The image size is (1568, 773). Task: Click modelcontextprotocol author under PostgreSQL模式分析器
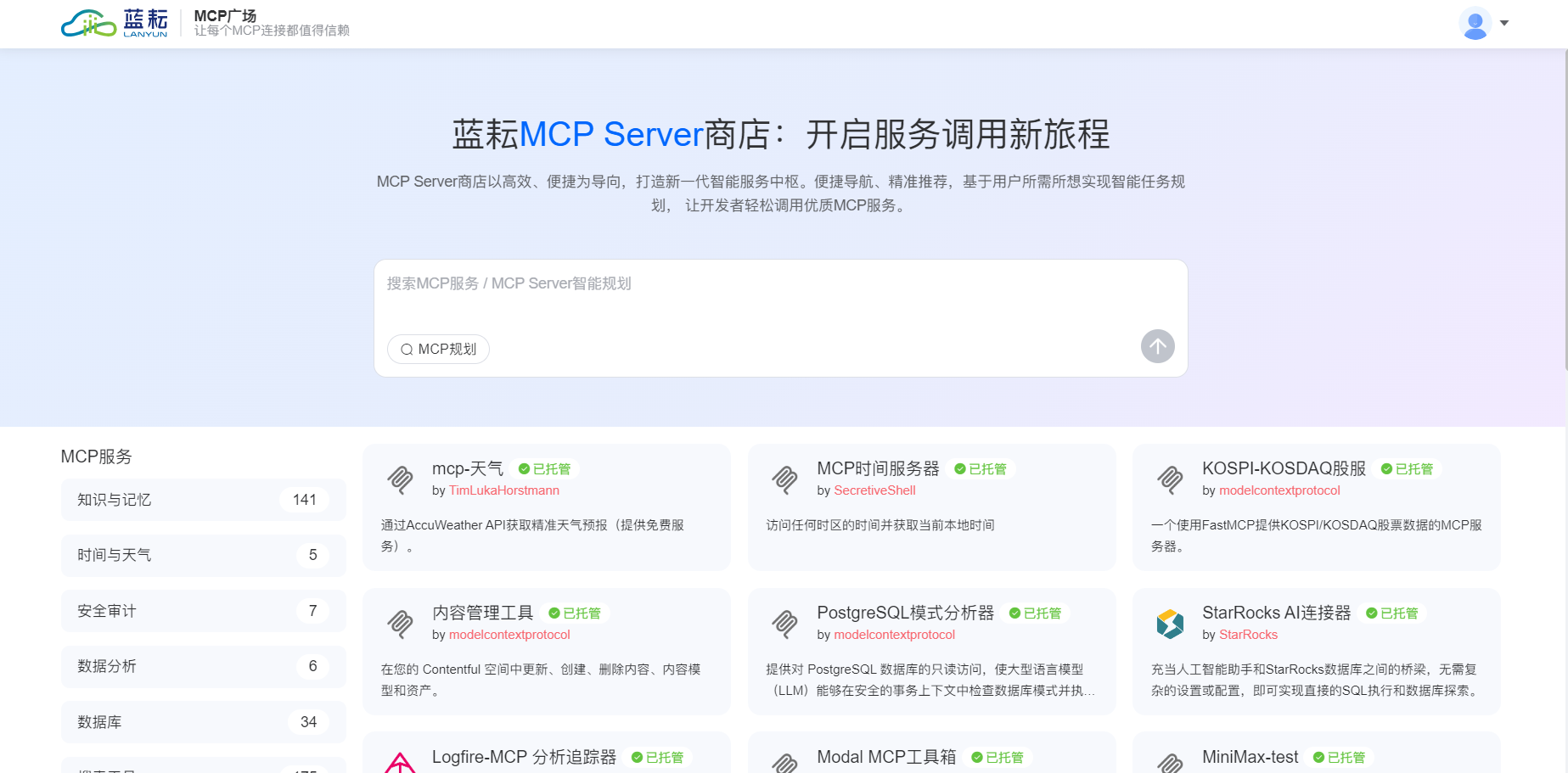pyautogui.click(x=894, y=635)
